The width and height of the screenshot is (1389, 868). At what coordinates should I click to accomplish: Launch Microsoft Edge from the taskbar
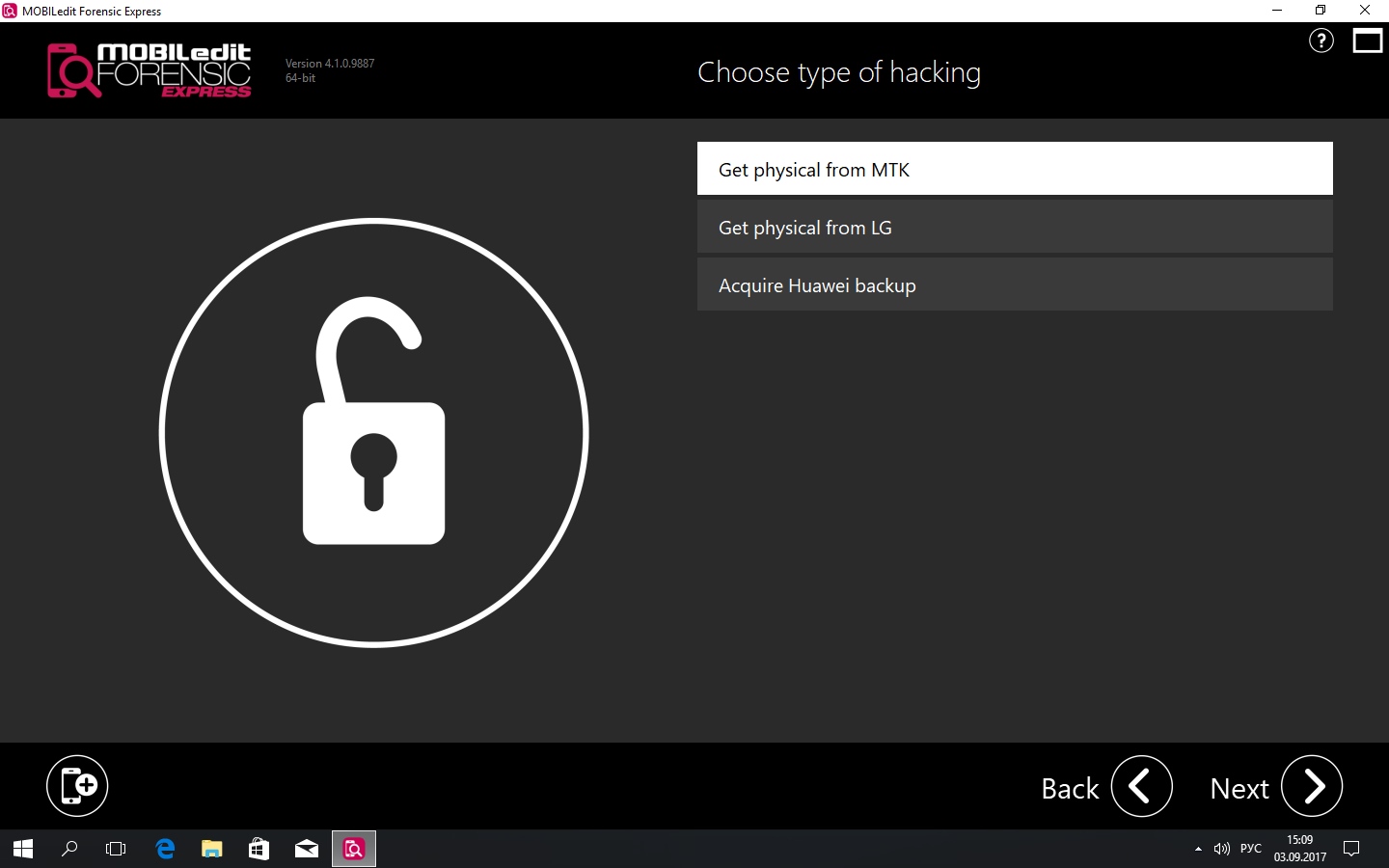click(165, 849)
